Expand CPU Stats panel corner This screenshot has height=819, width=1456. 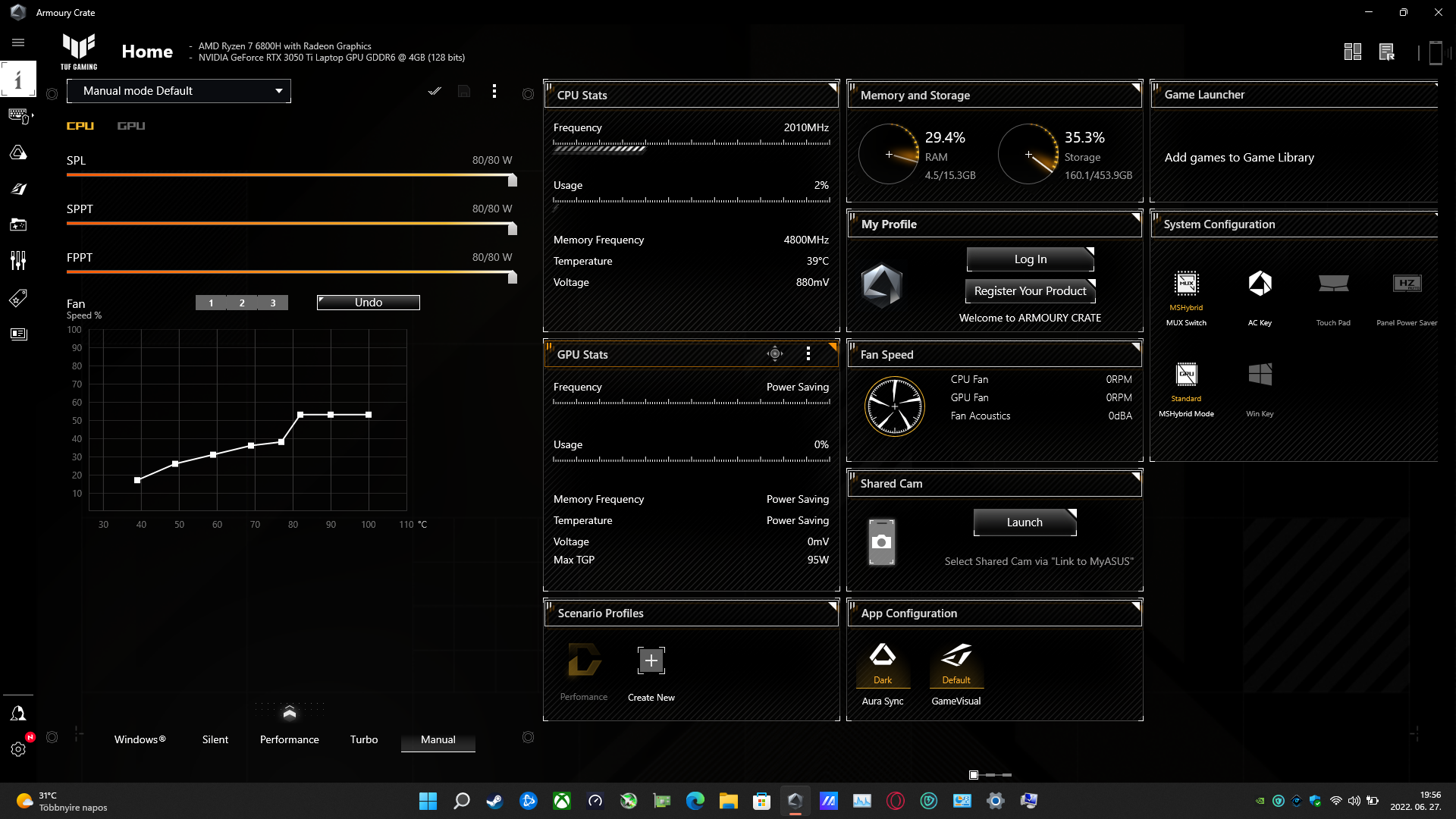[833, 87]
